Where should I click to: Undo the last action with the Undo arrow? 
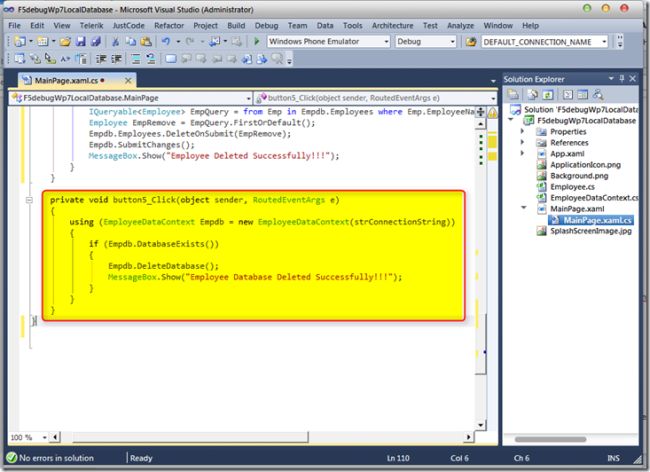pos(166,41)
